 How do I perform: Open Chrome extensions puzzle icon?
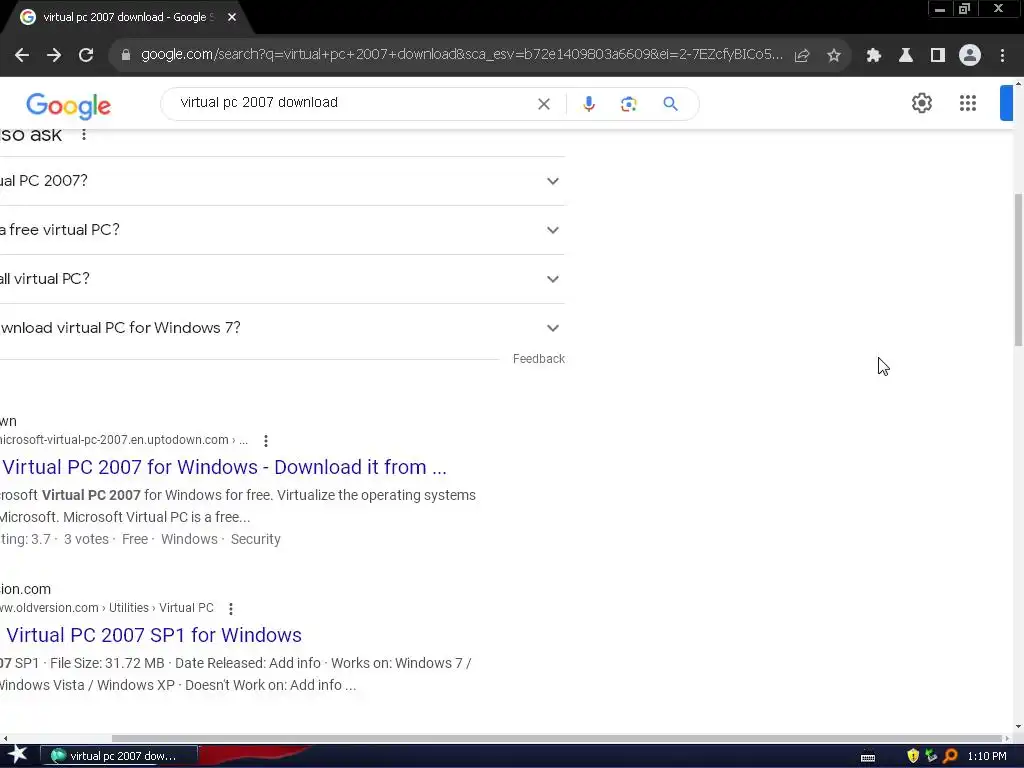point(874,56)
